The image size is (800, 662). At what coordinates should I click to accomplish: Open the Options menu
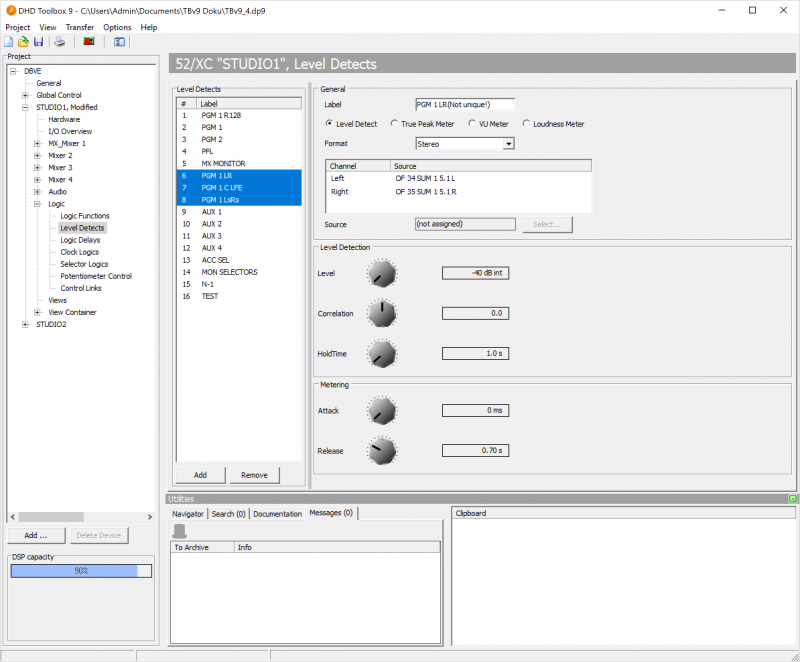point(117,27)
